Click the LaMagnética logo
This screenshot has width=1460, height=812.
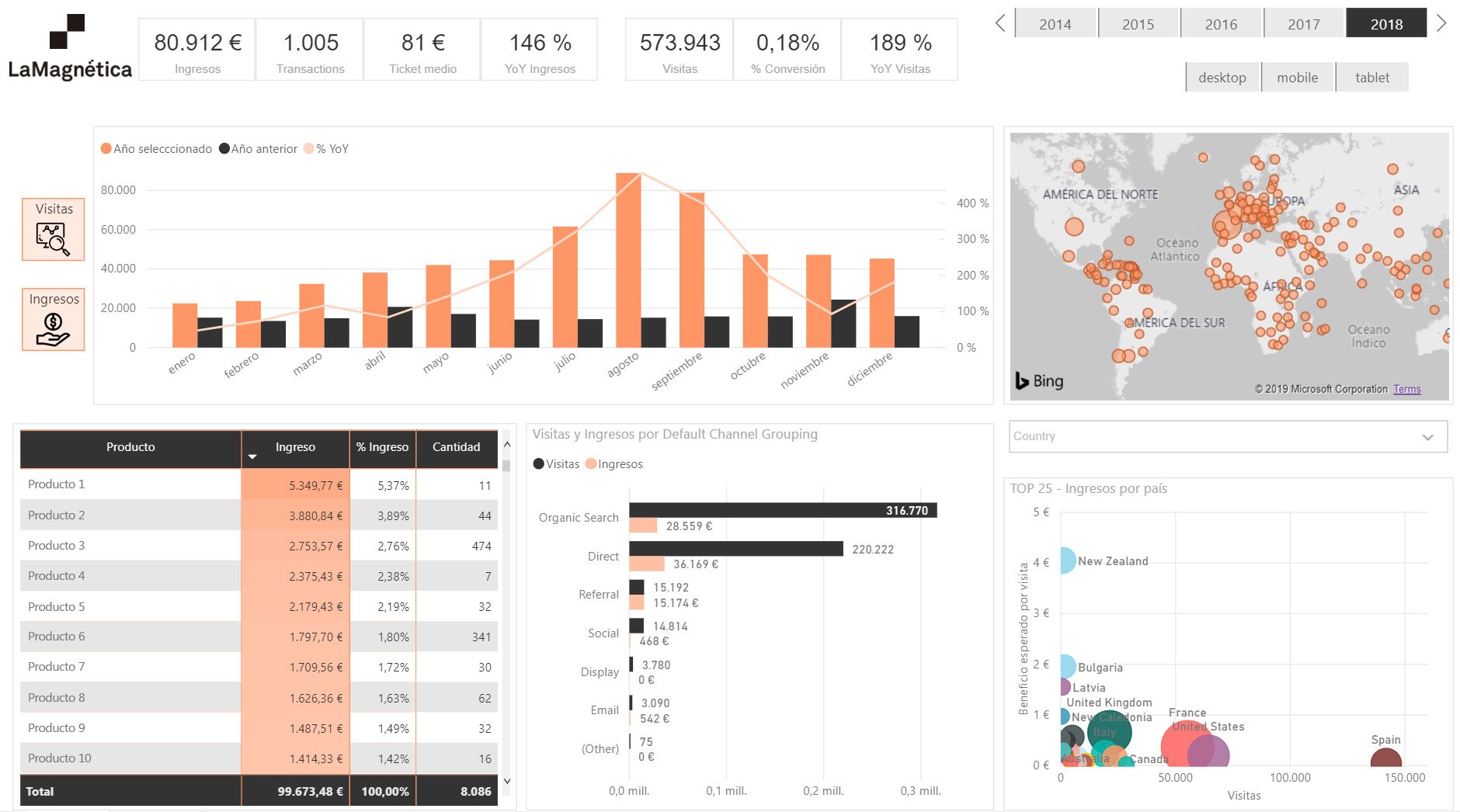tap(70, 47)
